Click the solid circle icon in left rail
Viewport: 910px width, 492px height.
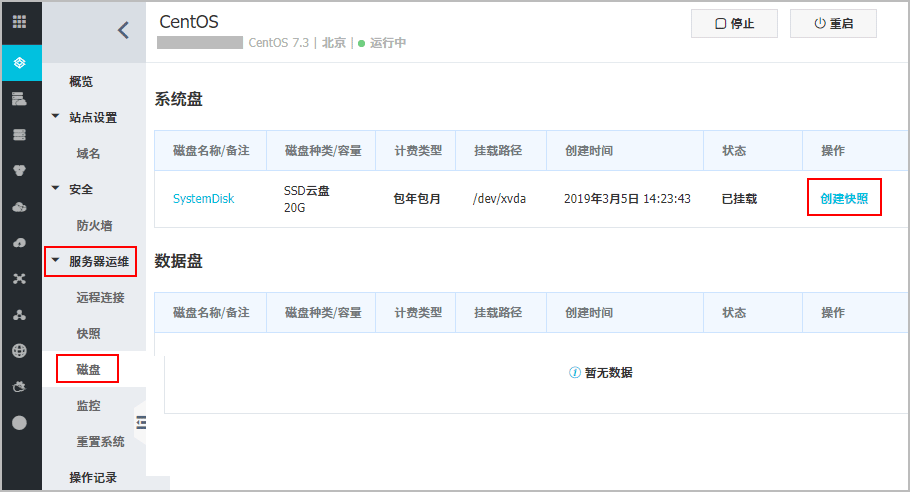tap(20, 422)
